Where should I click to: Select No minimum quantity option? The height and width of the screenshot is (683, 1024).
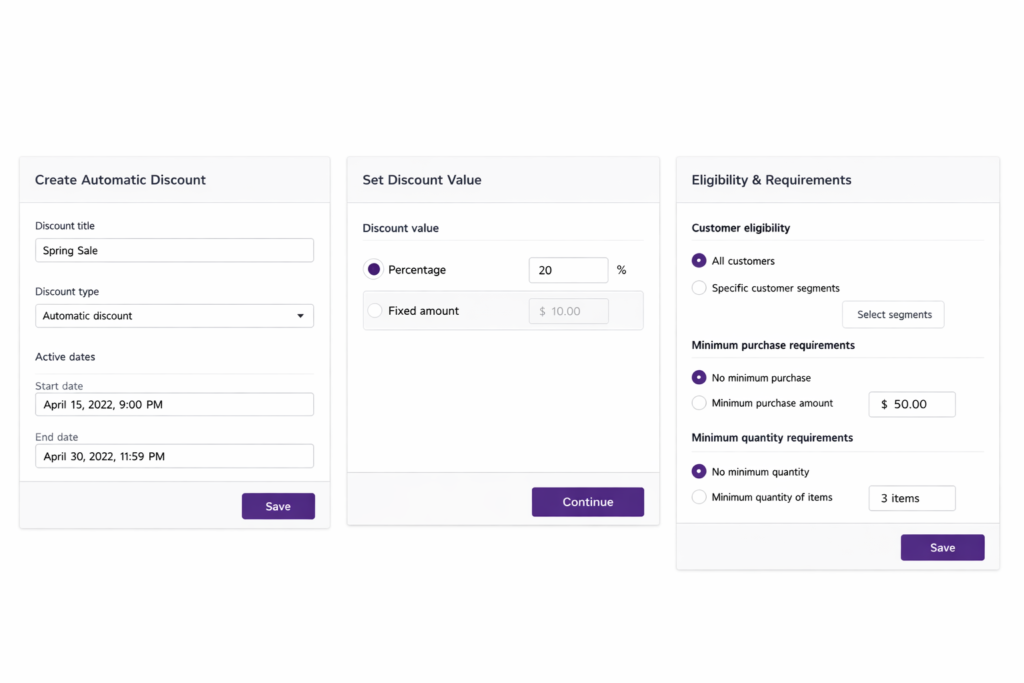pos(699,471)
